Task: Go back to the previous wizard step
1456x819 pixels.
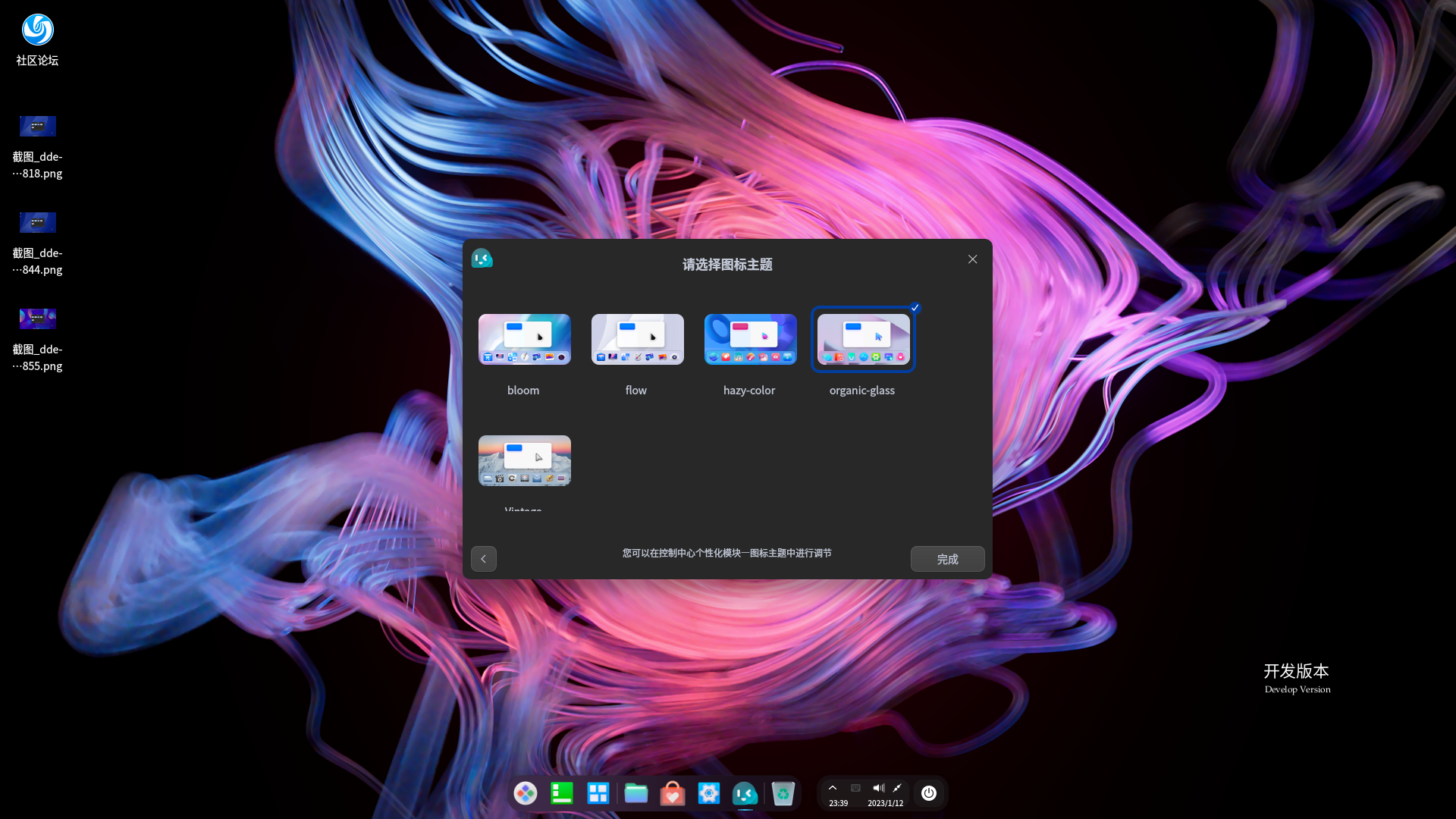Action: (483, 559)
